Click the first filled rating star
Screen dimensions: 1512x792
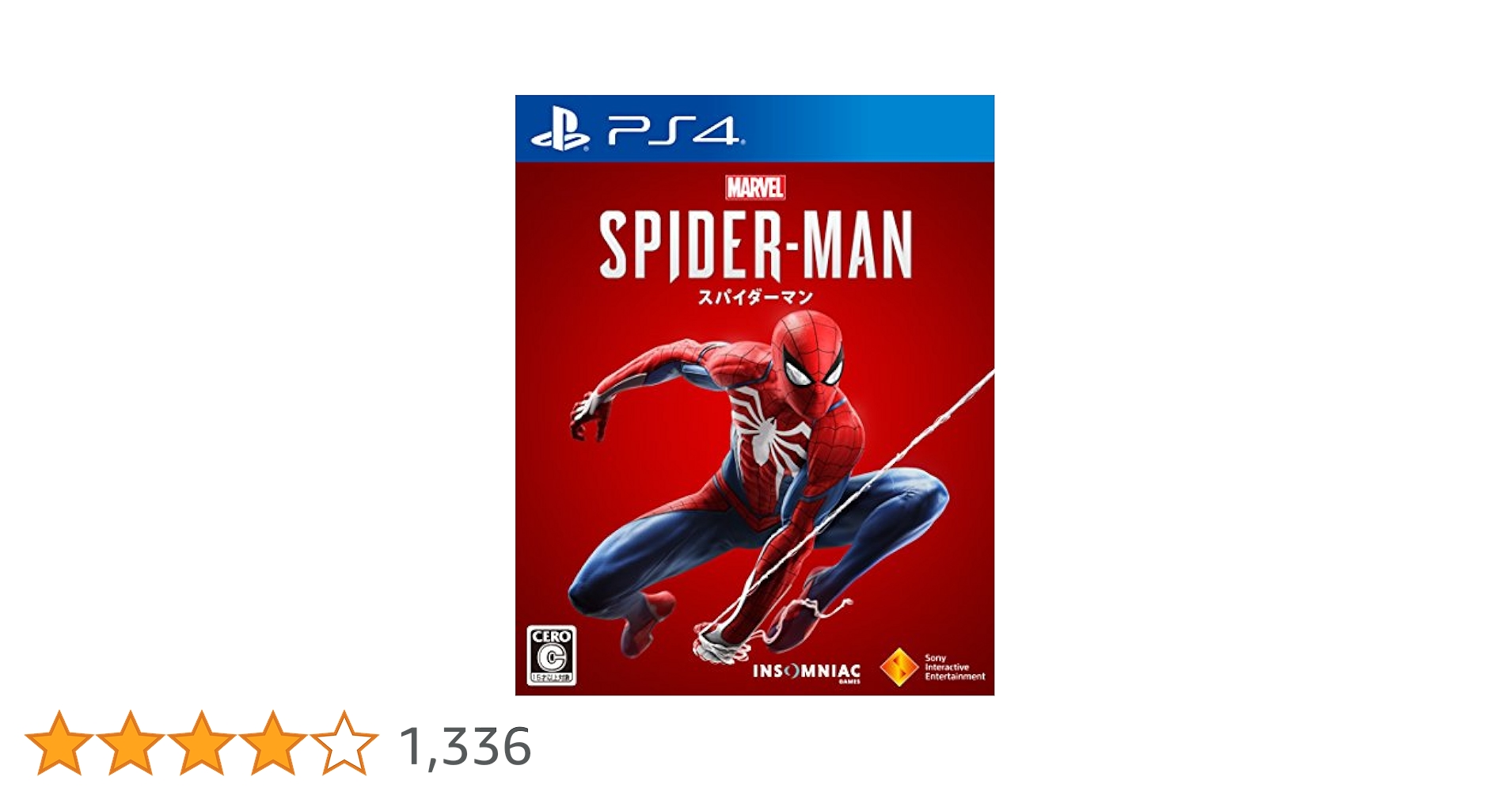(x=59, y=743)
